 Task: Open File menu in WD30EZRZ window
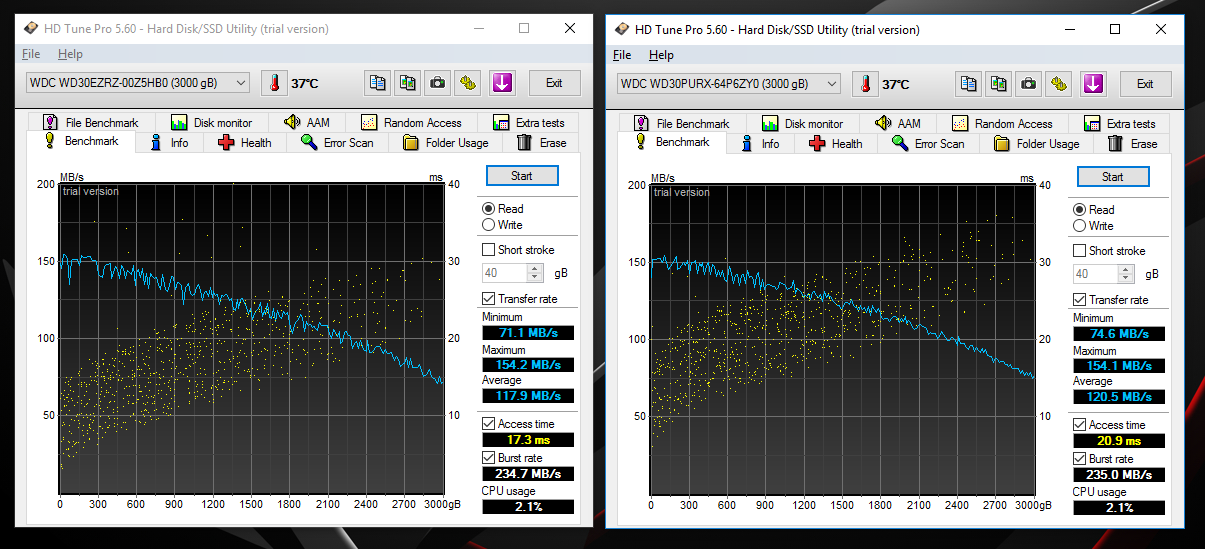(x=31, y=54)
